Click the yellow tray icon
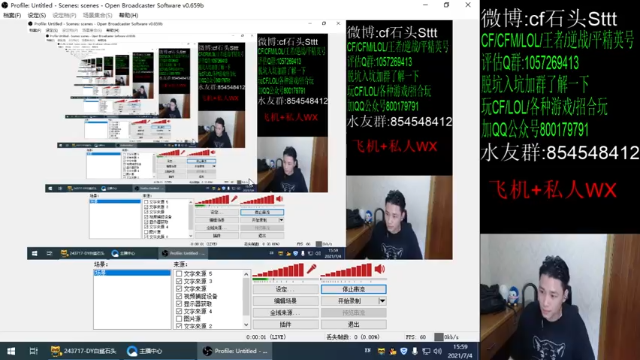The height and width of the screenshot is (360, 640). coord(381,351)
